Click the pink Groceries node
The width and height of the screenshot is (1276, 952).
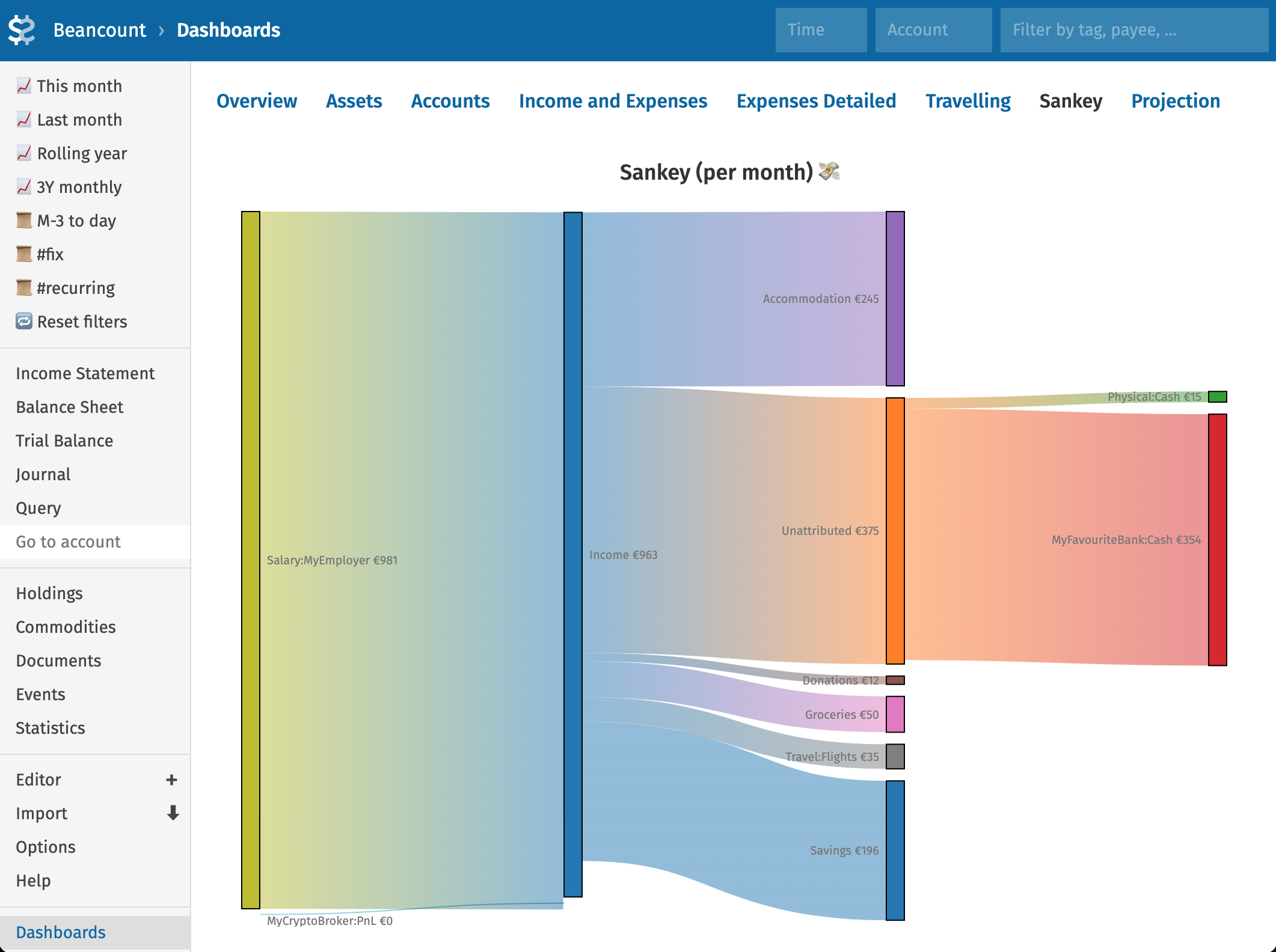[x=895, y=714]
